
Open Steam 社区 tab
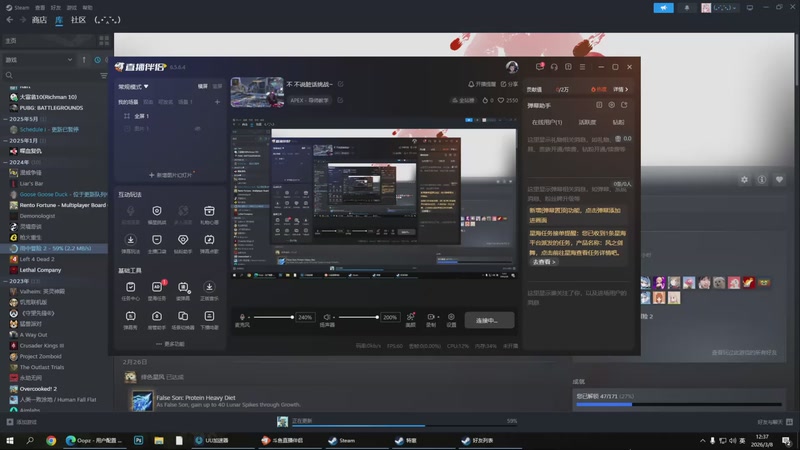tap(79, 20)
